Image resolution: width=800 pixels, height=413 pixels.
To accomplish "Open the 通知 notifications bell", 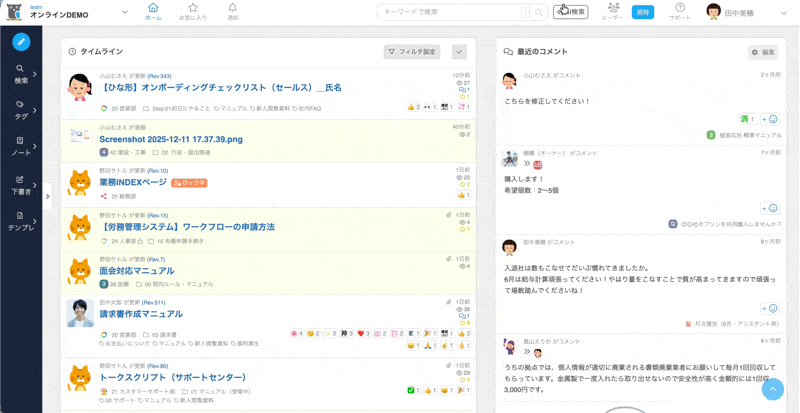I will pyautogui.click(x=233, y=12).
